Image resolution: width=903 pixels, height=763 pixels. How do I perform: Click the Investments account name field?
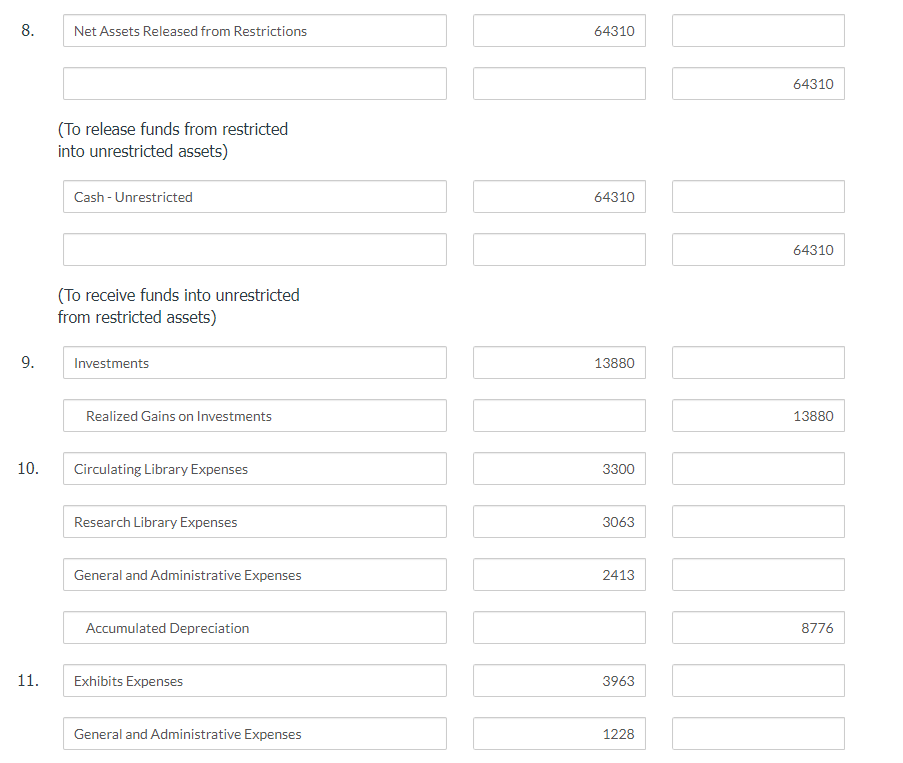tap(253, 362)
